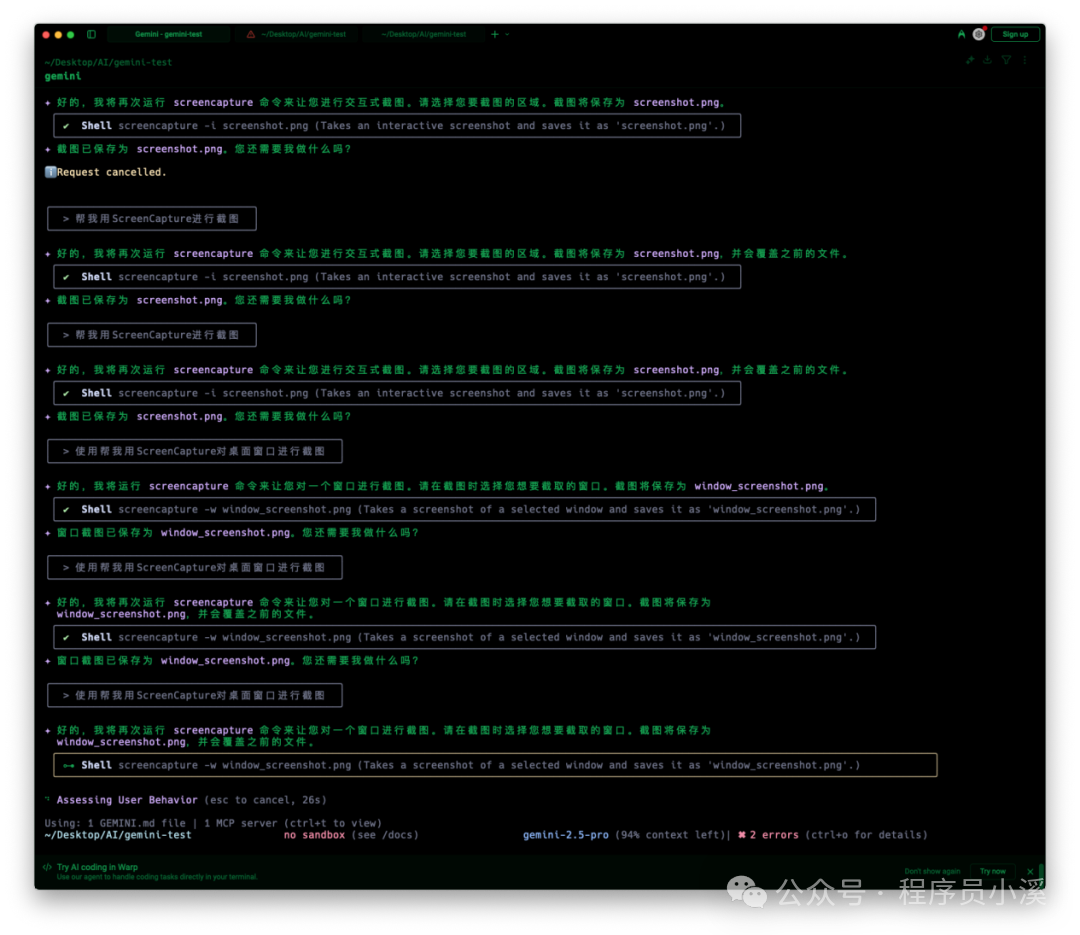Select the AI sparkle icon in the header
The height and width of the screenshot is (935, 1080).
[x=970, y=60]
